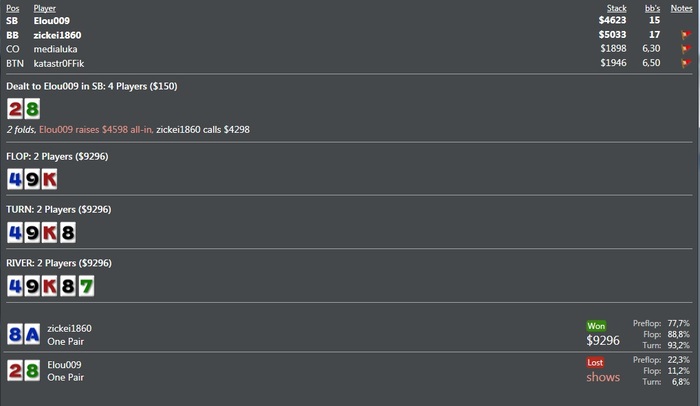Select player Elou009 in the SB row

[51, 21]
